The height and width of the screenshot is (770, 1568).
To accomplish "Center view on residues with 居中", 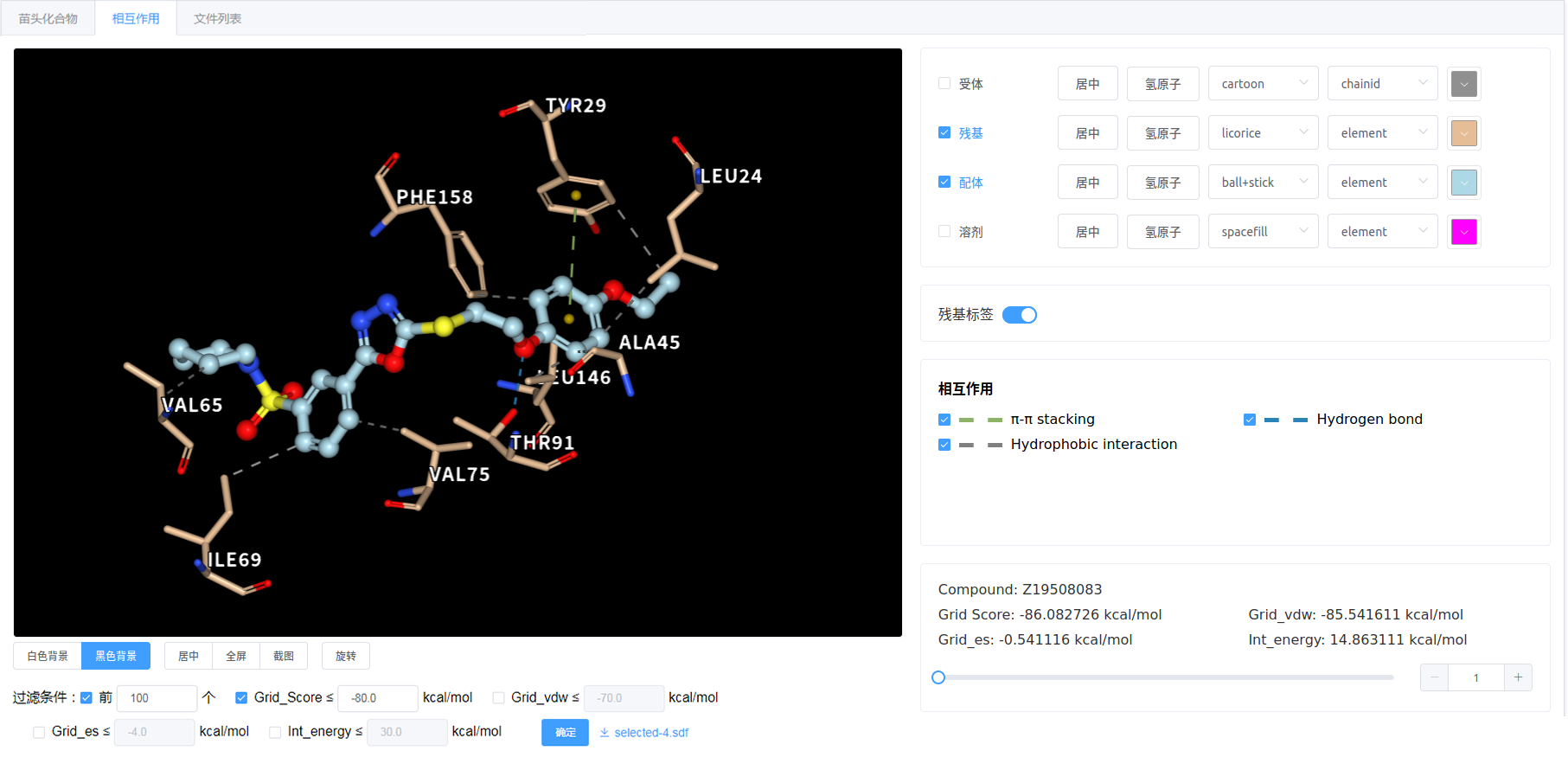I will 1088,133.
